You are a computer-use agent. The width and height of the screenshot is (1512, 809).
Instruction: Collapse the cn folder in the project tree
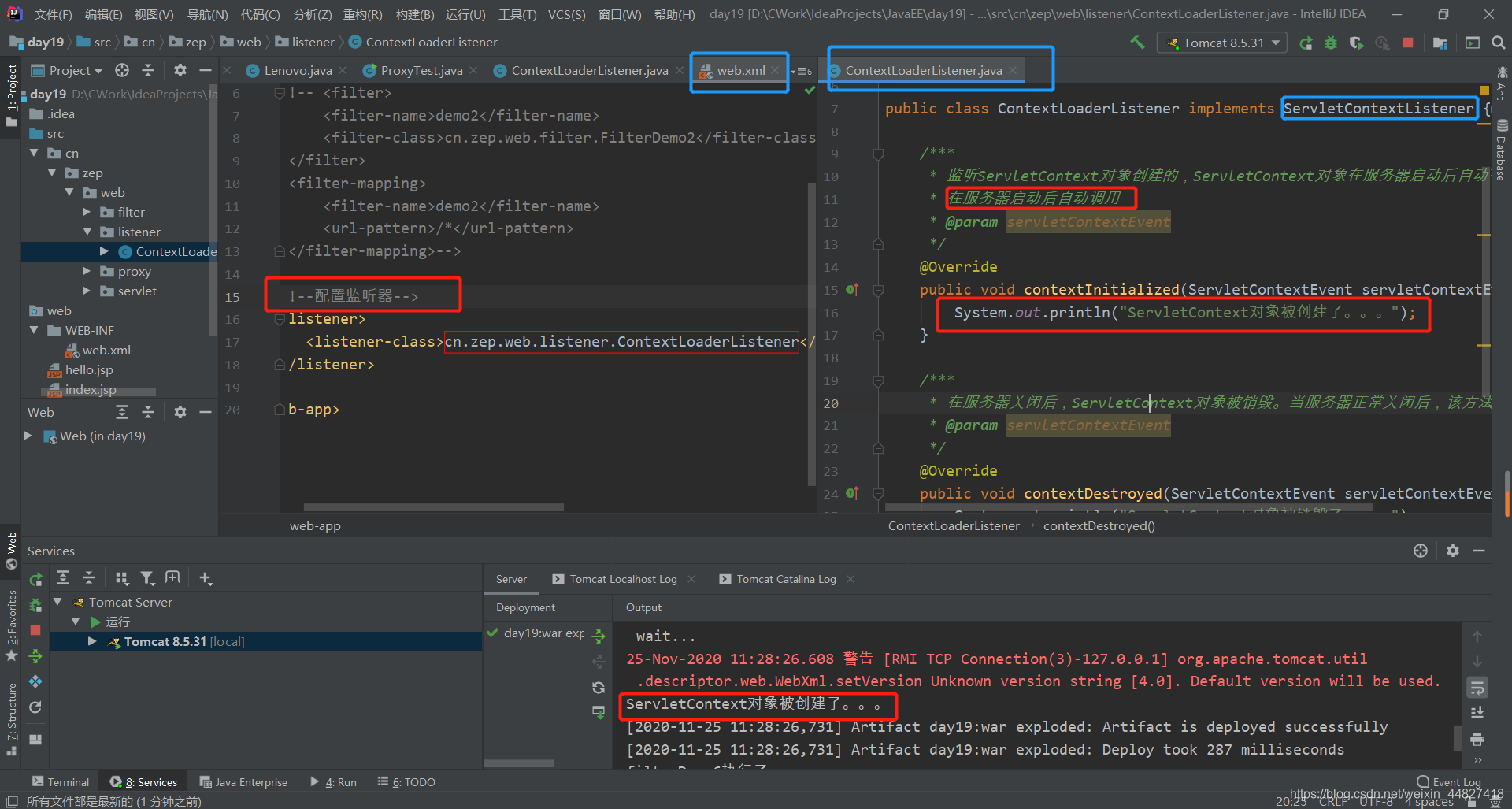coord(34,153)
